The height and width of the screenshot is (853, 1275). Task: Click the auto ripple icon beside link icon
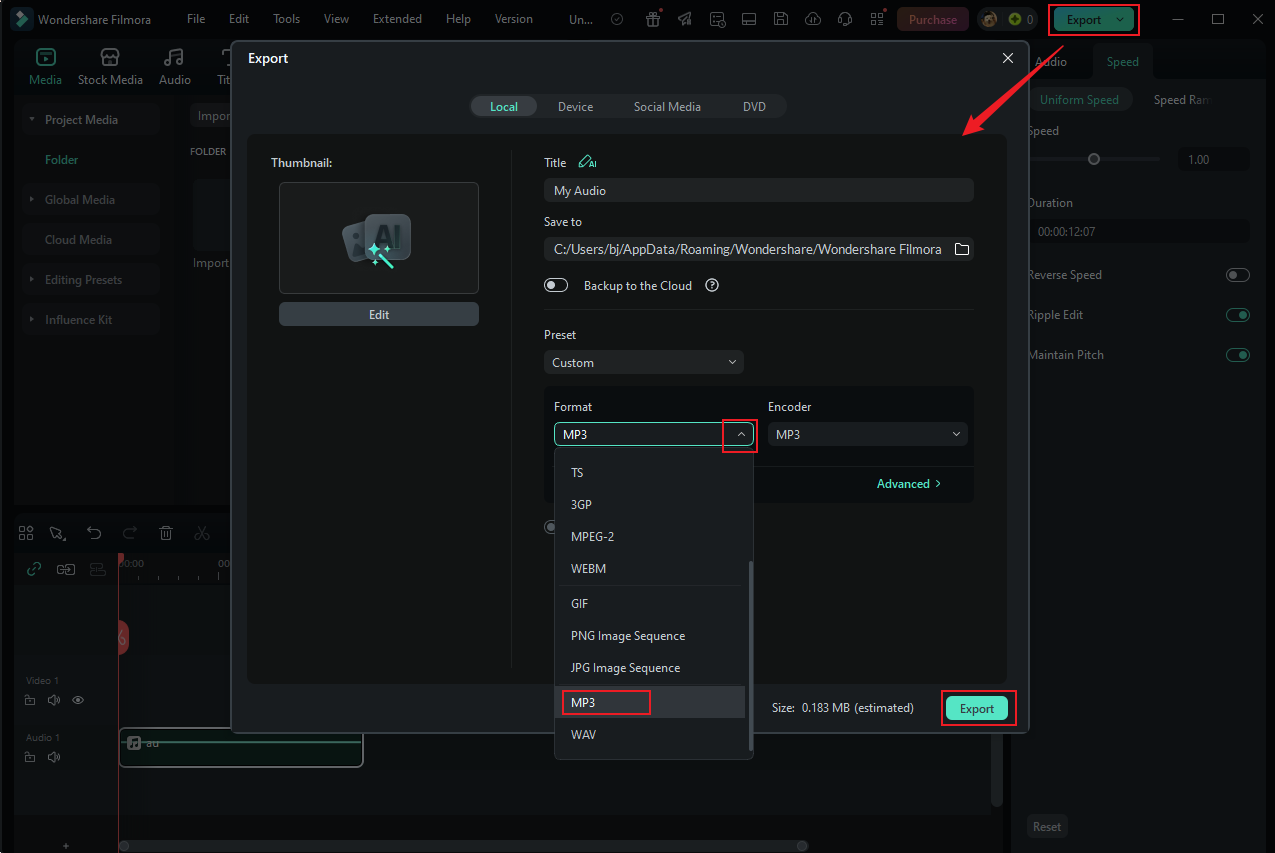click(x=65, y=569)
